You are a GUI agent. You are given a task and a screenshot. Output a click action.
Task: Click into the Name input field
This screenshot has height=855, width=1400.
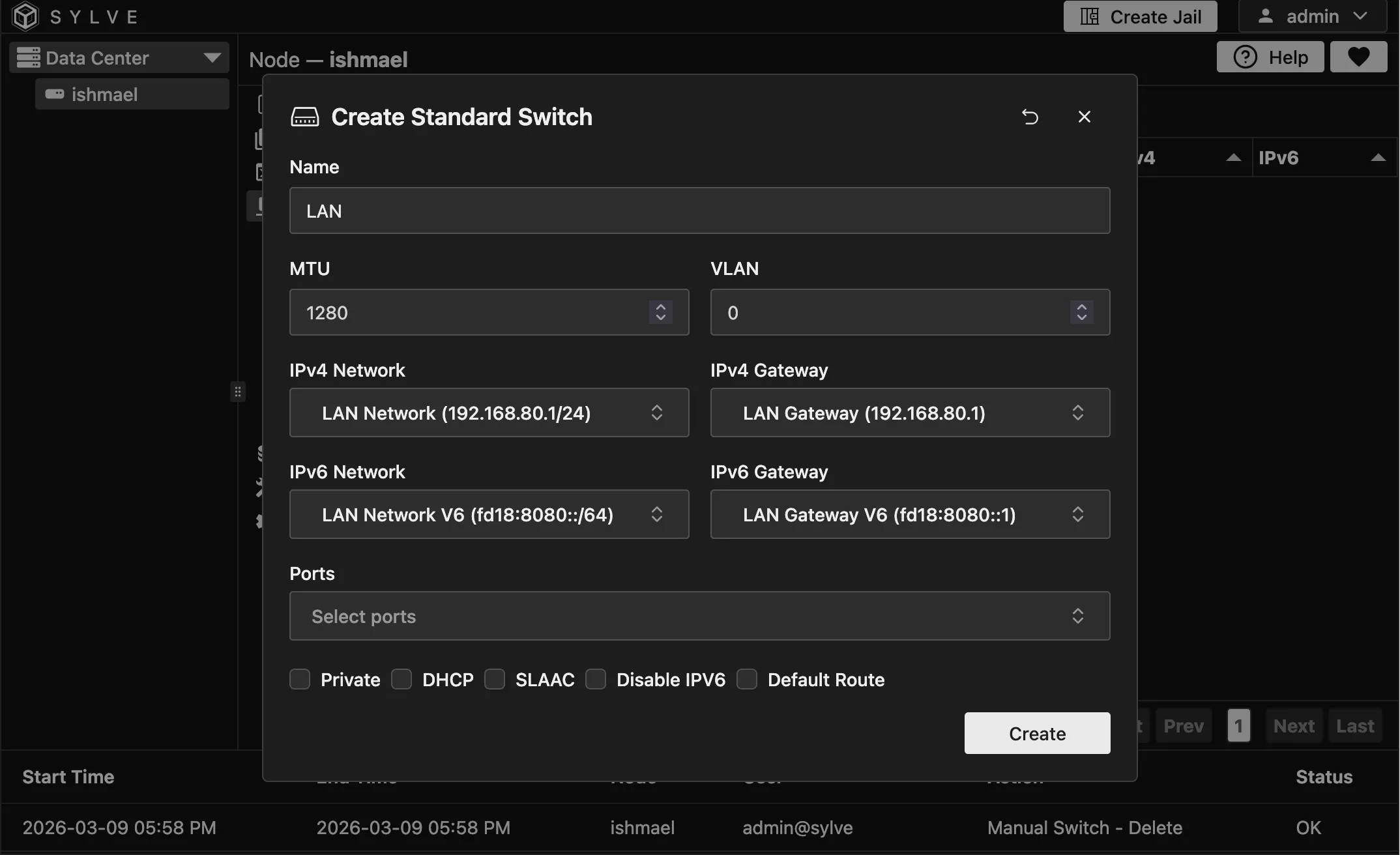[699, 210]
